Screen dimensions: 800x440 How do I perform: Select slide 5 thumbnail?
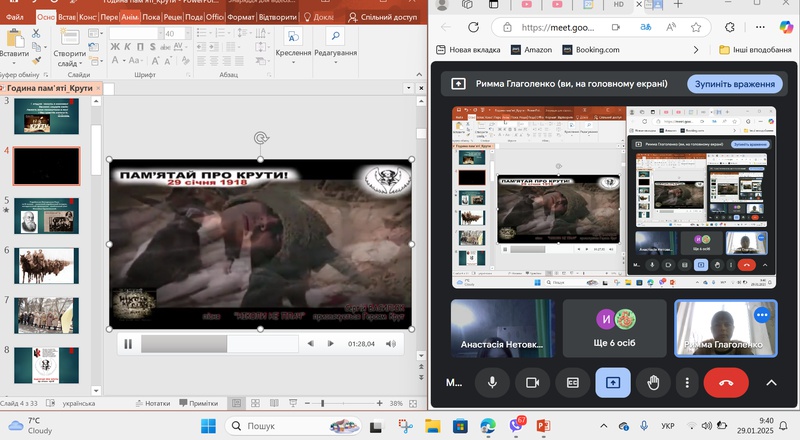coord(46,216)
